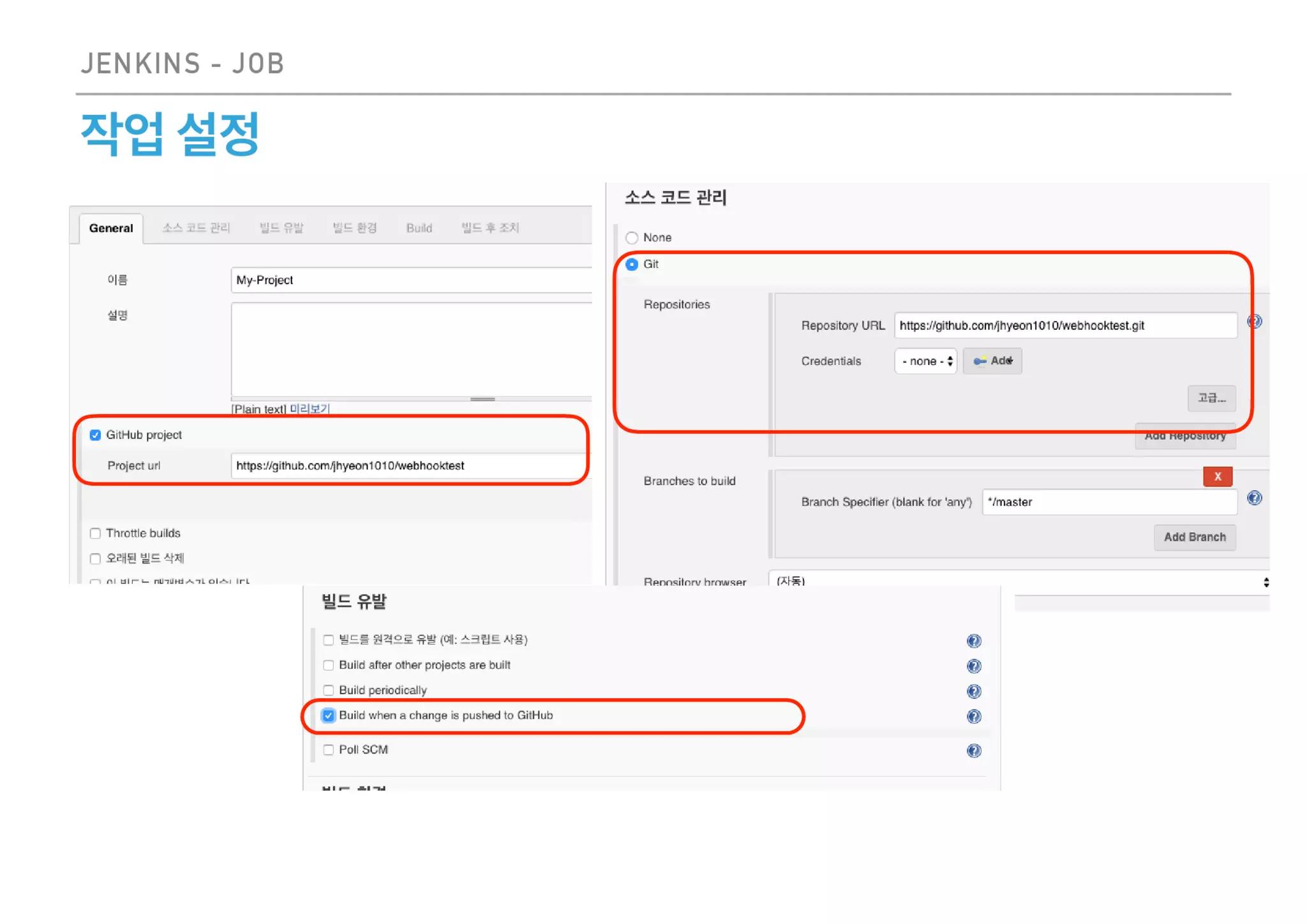The image size is (1307, 924).
Task: Open help for Build after other projects
Action: click(974, 666)
